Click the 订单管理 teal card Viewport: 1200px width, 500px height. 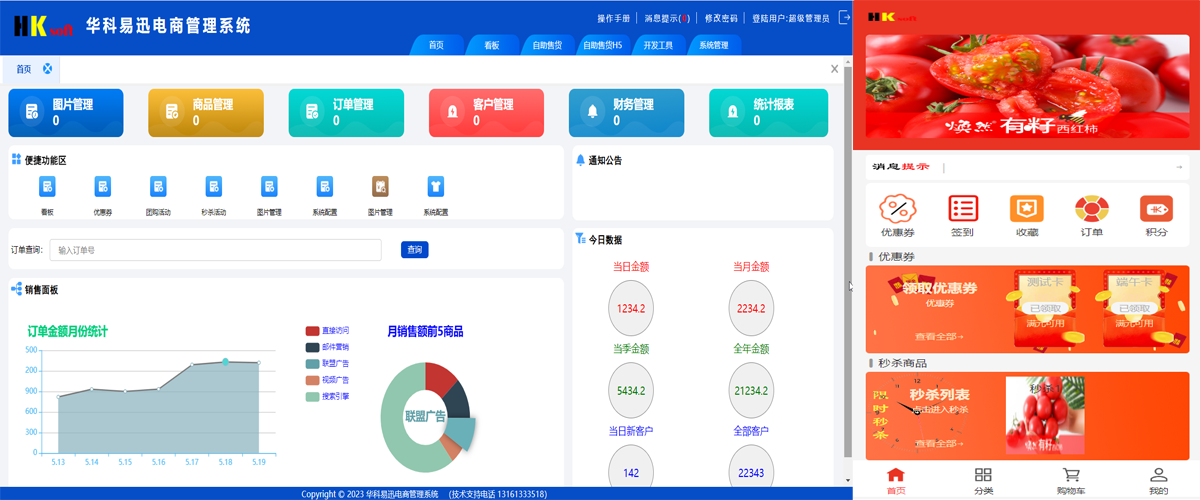(346, 112)
